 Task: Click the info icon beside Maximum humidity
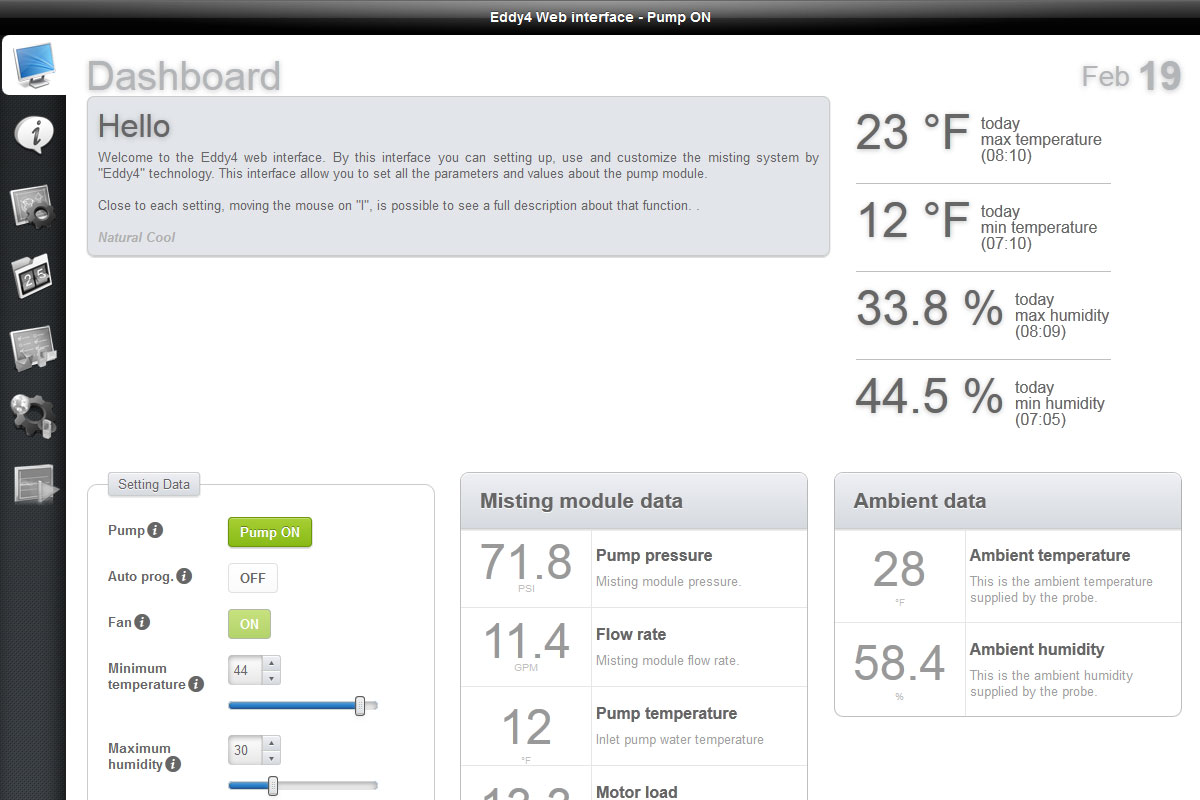tap(173, 765)
